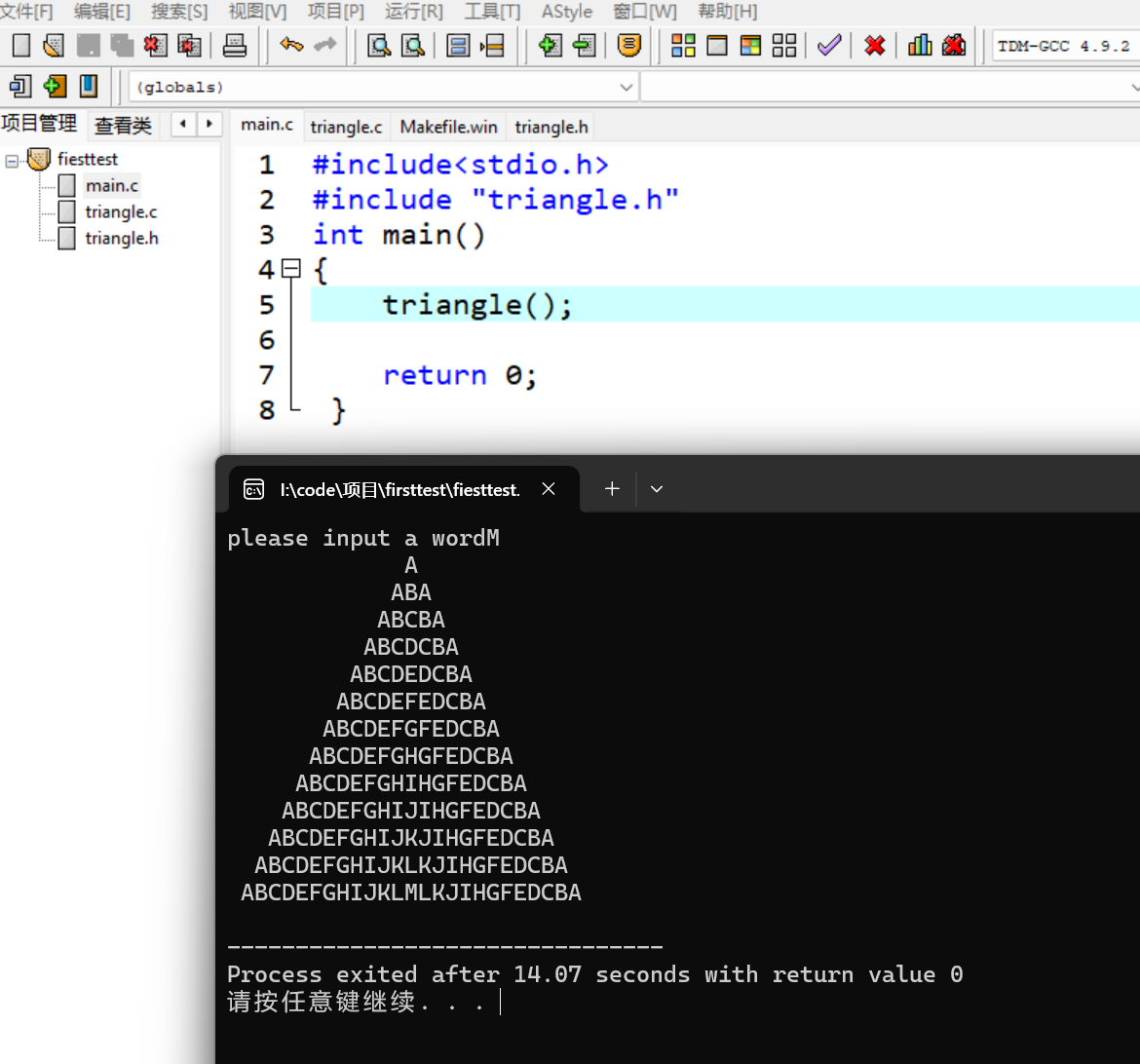Screen dimensions: 1140x1064
Task: Select main.c in the project tree
Action: coord(111,185)
